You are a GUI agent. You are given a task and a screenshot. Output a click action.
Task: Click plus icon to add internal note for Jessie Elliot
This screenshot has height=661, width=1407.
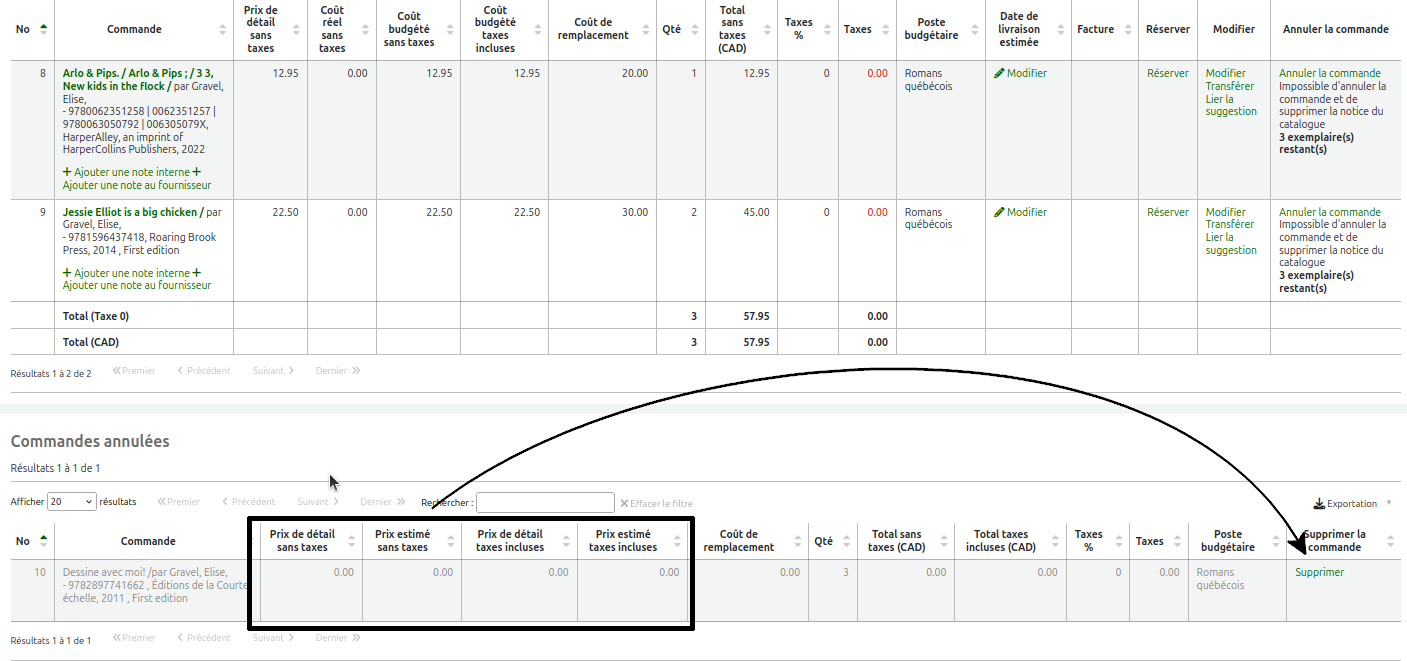(67, 273)
